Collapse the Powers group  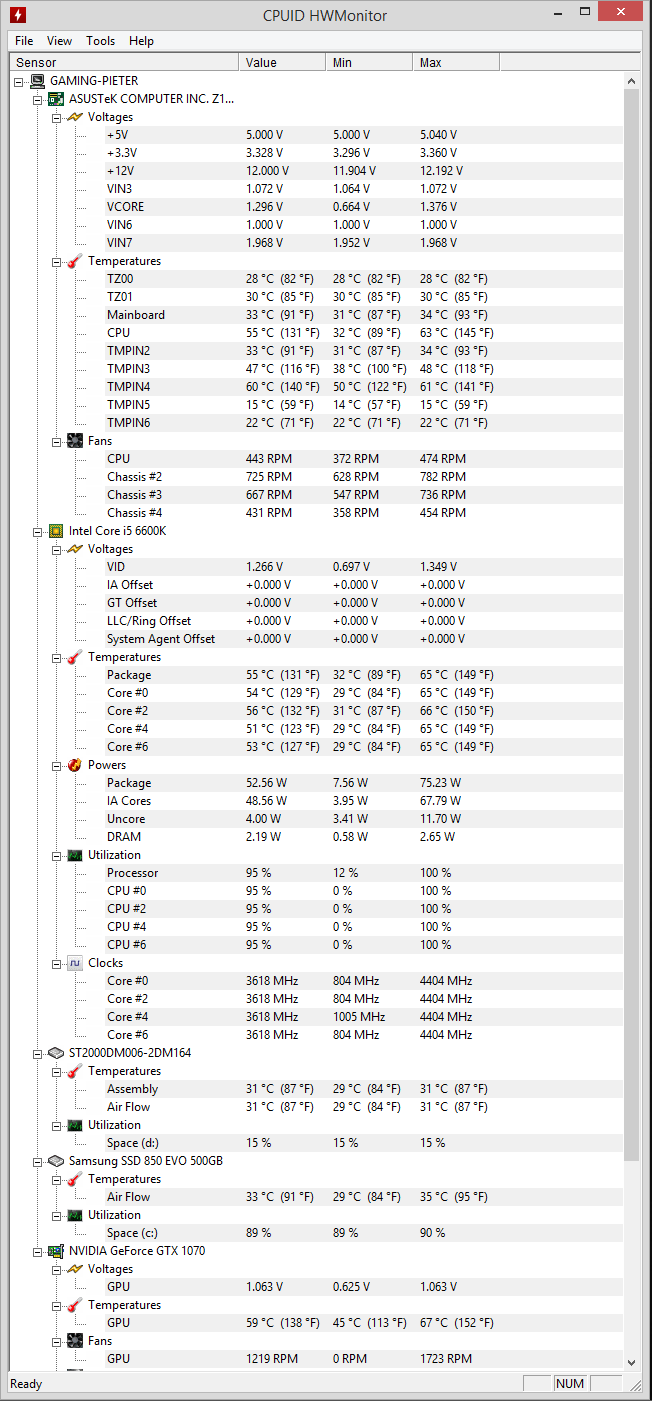(57, 765)
